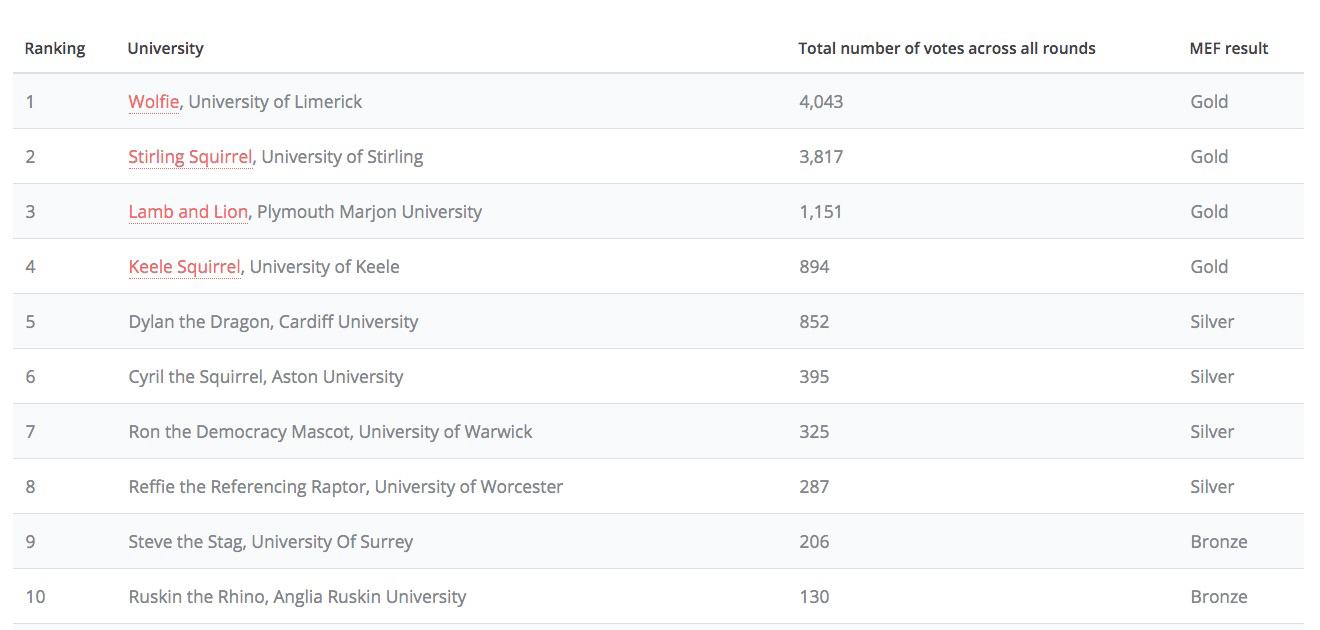This screenshot has width=1320, height=630.
Task: Select the 3,817 votes value
Action: pos(821,157)
